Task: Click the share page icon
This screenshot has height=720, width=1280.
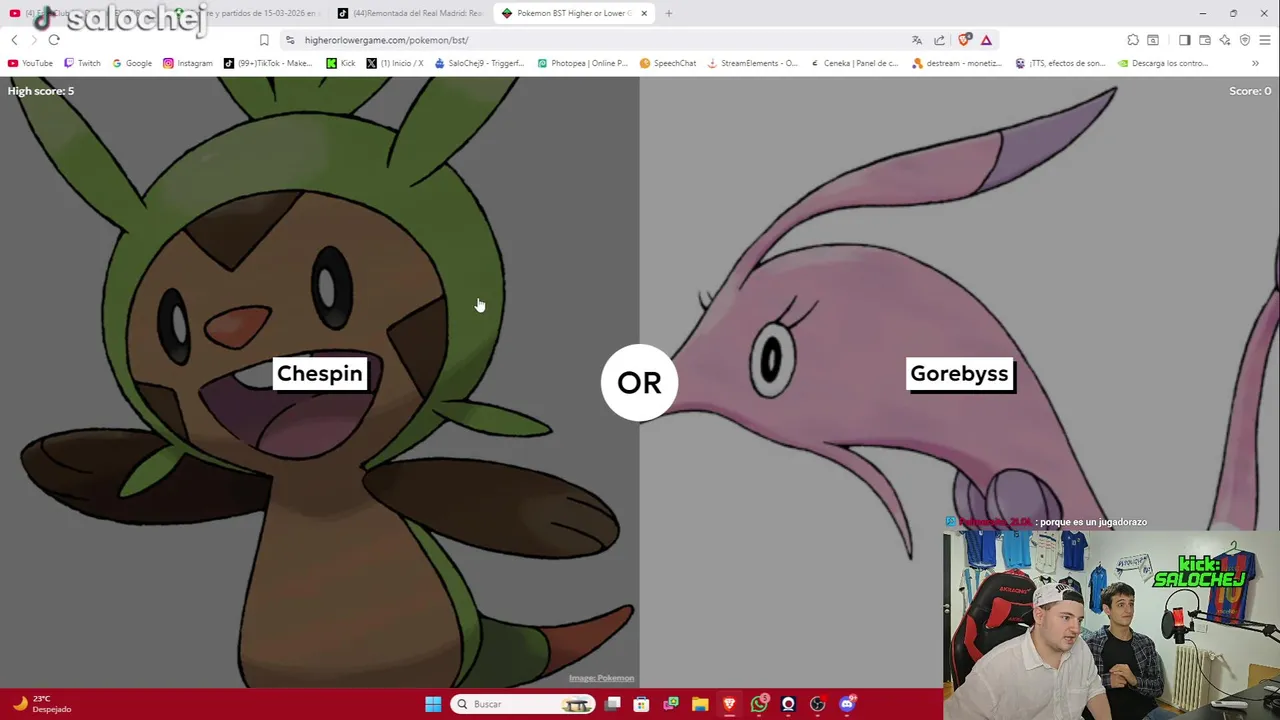Action: (x=940, y=40)
